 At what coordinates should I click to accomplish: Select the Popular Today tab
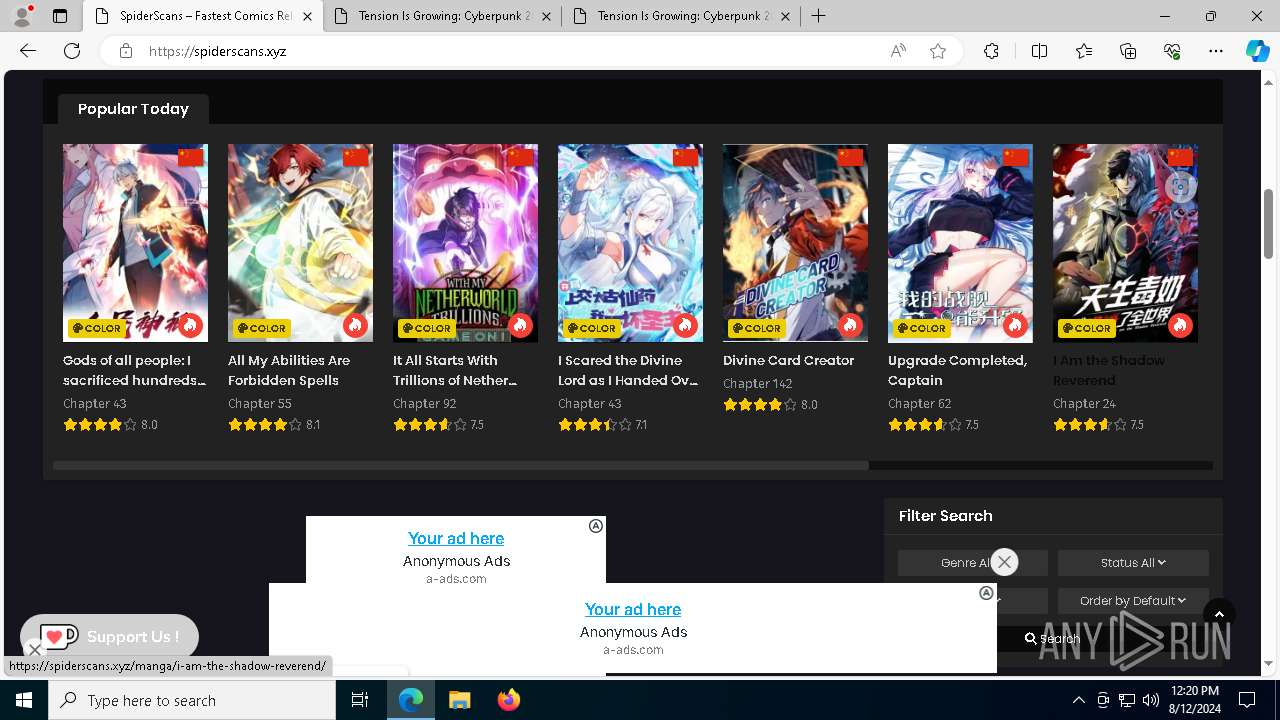pos(133,109)
